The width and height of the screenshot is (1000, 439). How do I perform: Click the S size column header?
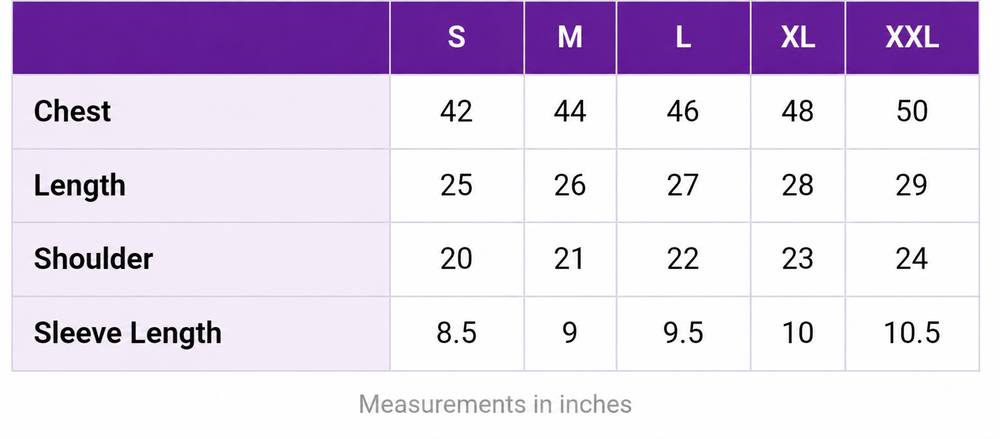[456, 38]
